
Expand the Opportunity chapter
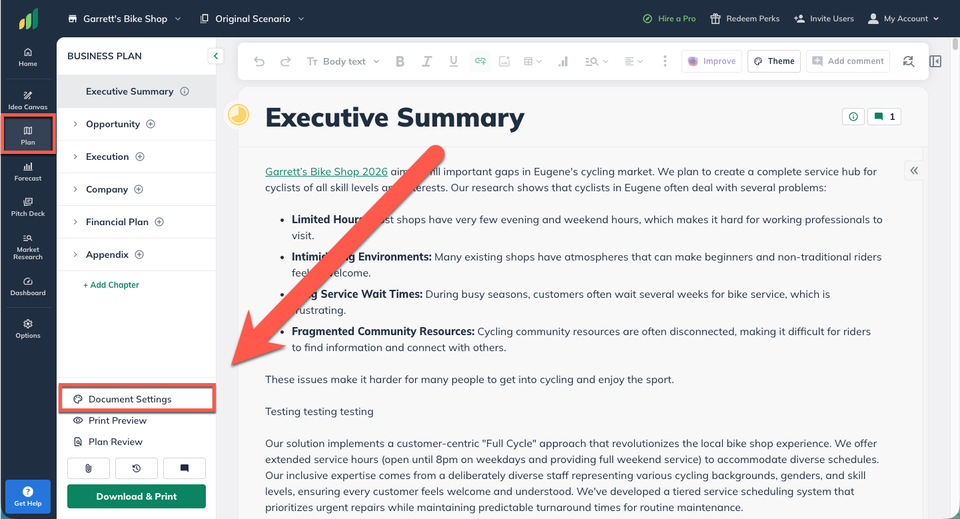point(75,124)
